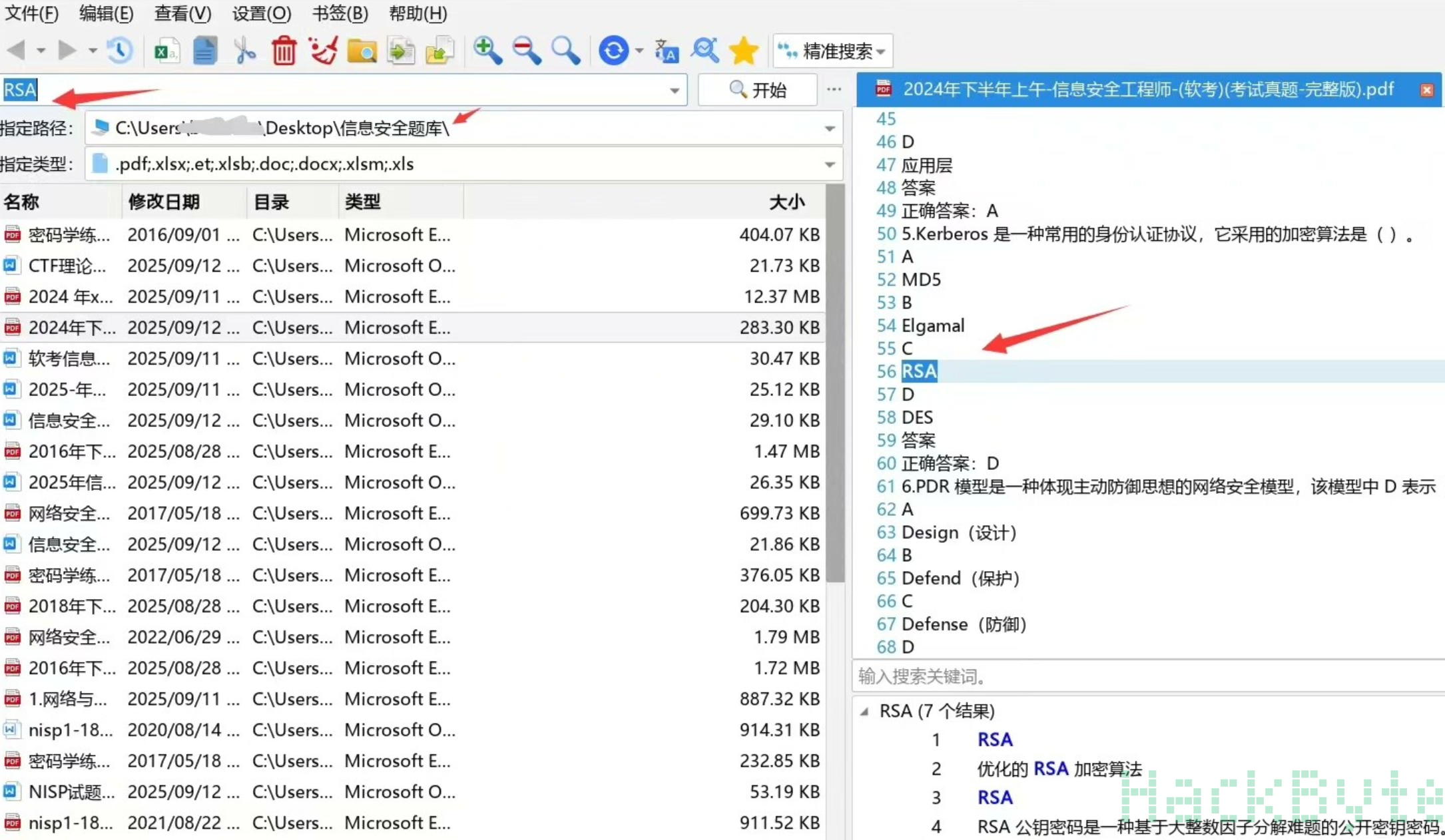Click the forward navigation arrow
This screenshot has width=1445, height=840.
(x=67, y=51)
